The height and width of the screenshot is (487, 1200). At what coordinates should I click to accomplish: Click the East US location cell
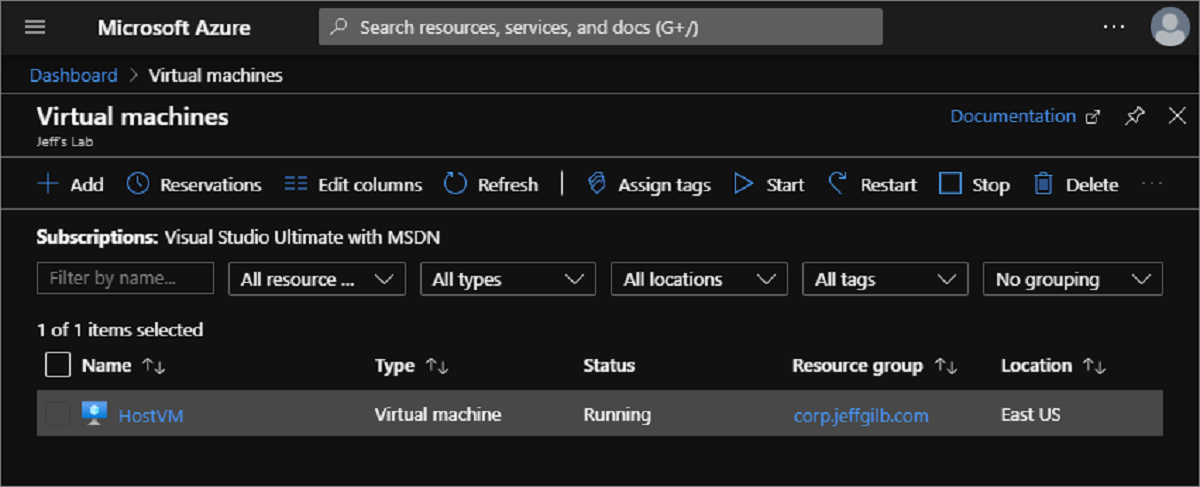[1031, 414]
